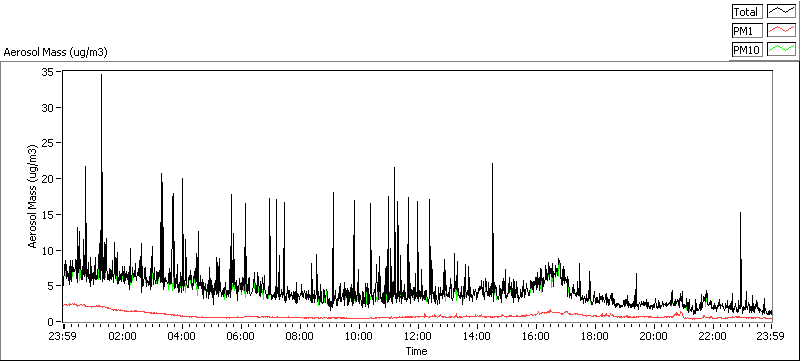Click the 35 value on y-axis
800x361 pixels.
[49, 72]
